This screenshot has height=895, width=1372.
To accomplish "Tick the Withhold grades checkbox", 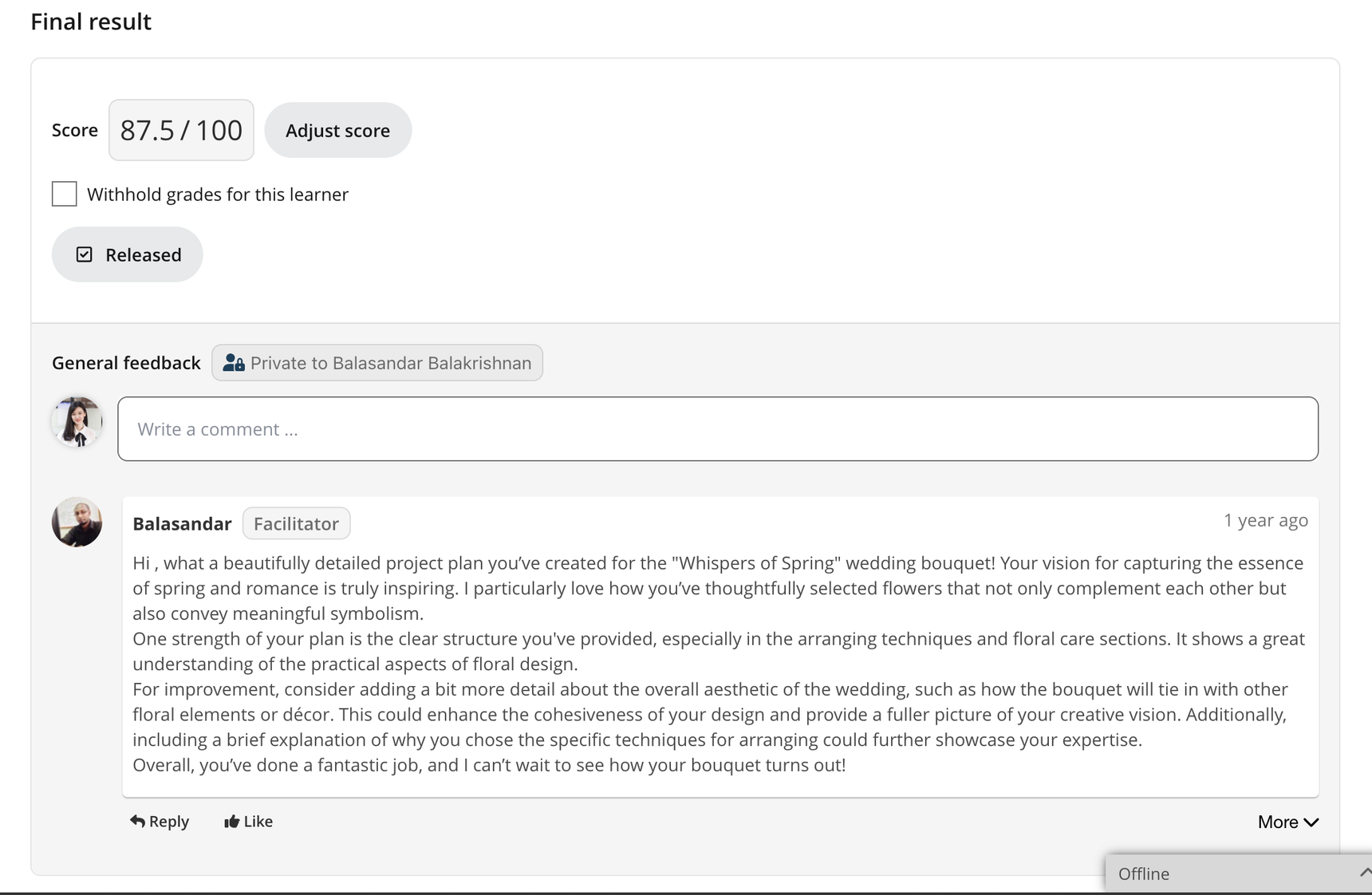I will pos(65,194).
